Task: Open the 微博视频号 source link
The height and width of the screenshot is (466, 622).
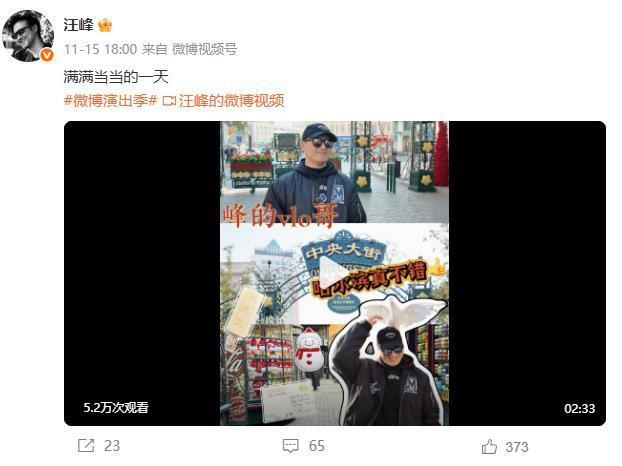Action: tap(204, 49)
